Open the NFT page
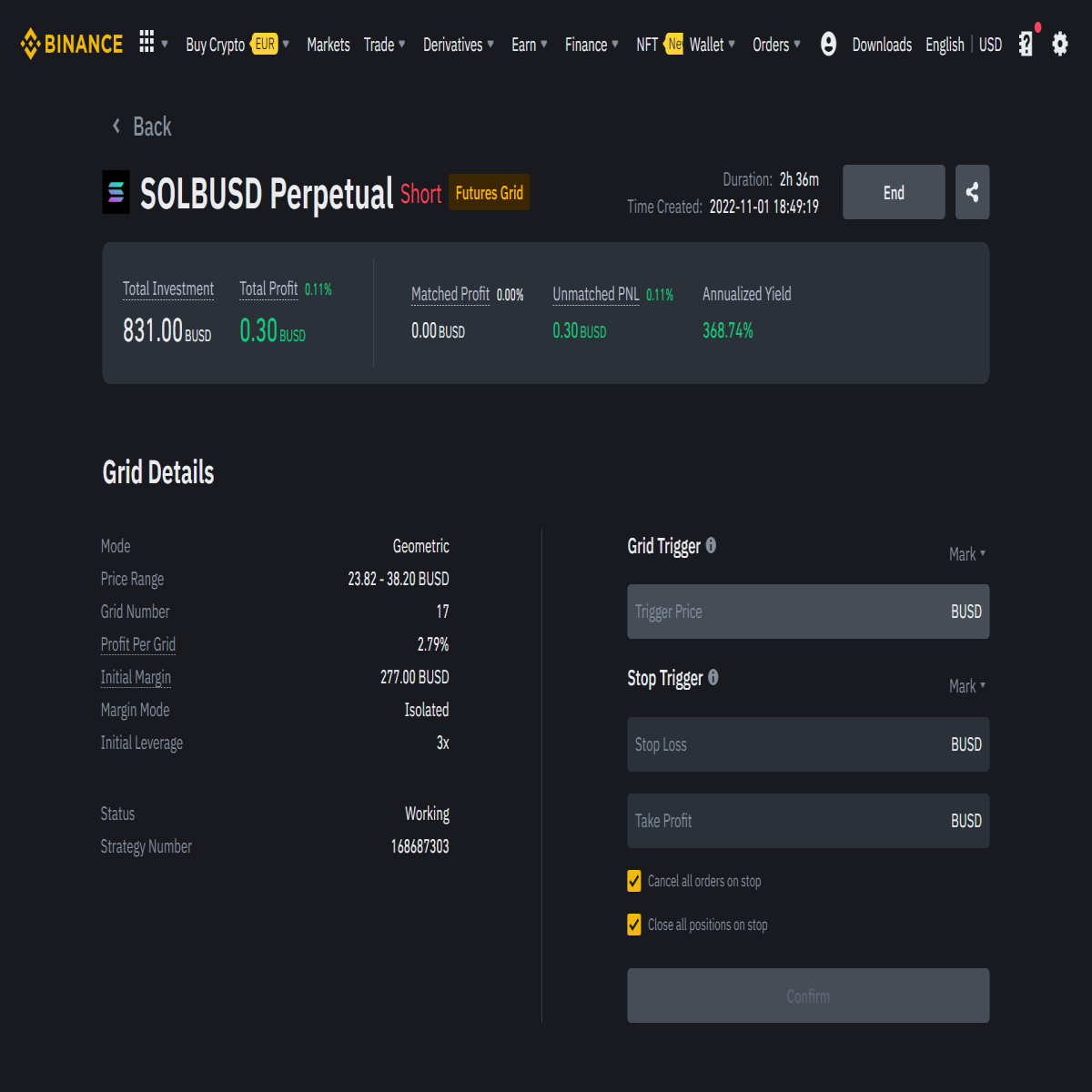Screen dimensions: 1092x1092 pos(647,45)
